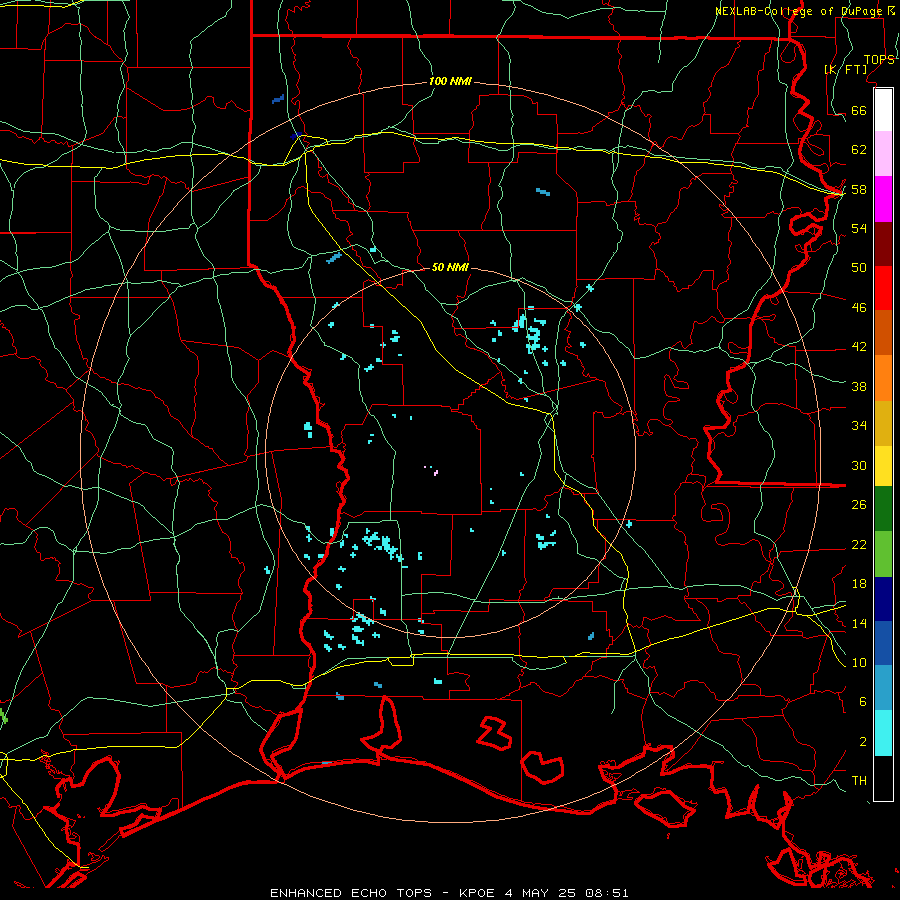The image size is (900, 900).
Task: Click the 'KPOE' radar site identifier
Action: click(477, 893)
